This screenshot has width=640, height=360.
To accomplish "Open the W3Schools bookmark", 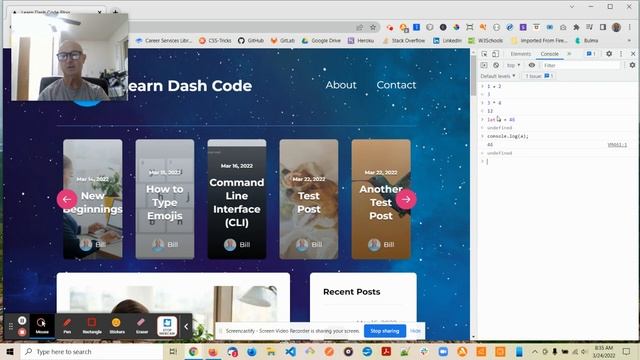I will point(486,40).
